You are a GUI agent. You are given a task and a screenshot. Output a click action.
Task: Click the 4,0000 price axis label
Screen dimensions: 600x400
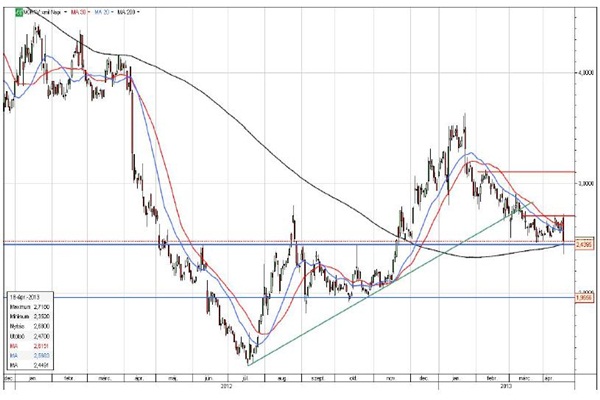(584, 72)
